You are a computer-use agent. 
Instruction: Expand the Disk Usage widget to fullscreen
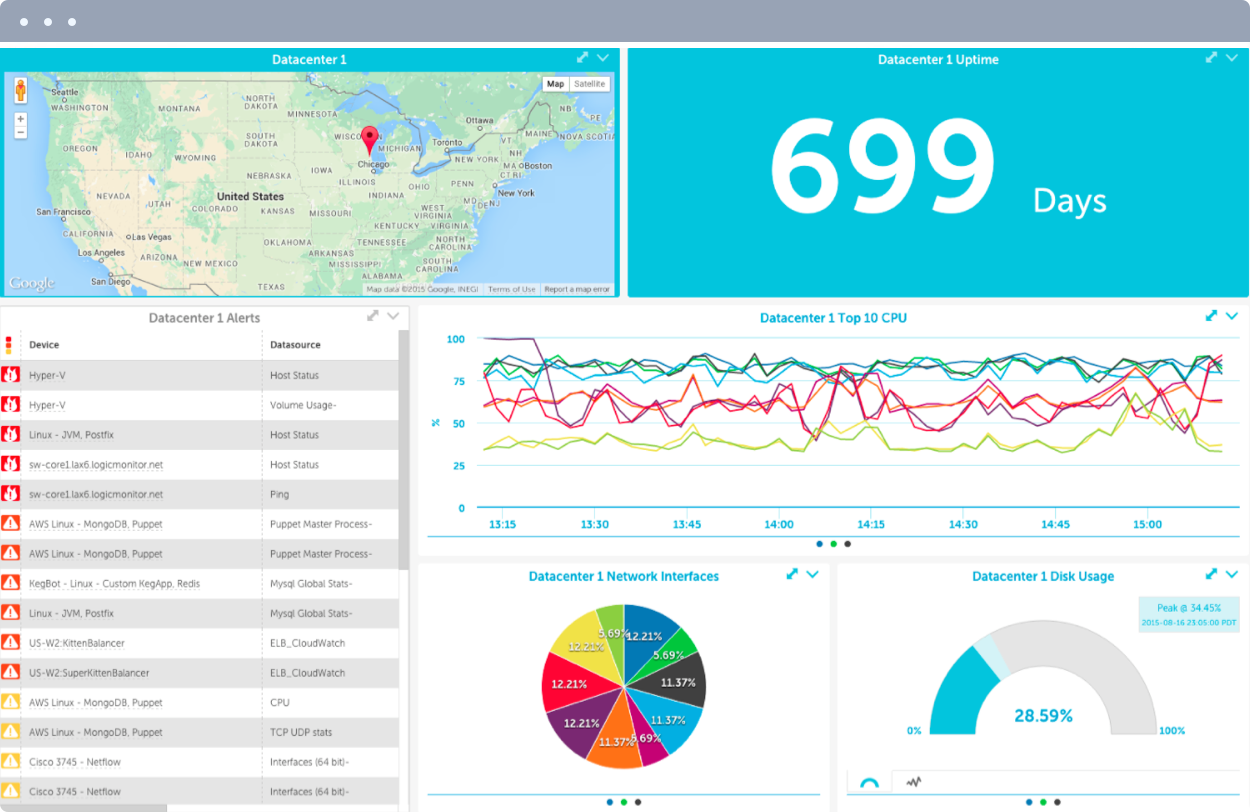(x=1211, y=574)
